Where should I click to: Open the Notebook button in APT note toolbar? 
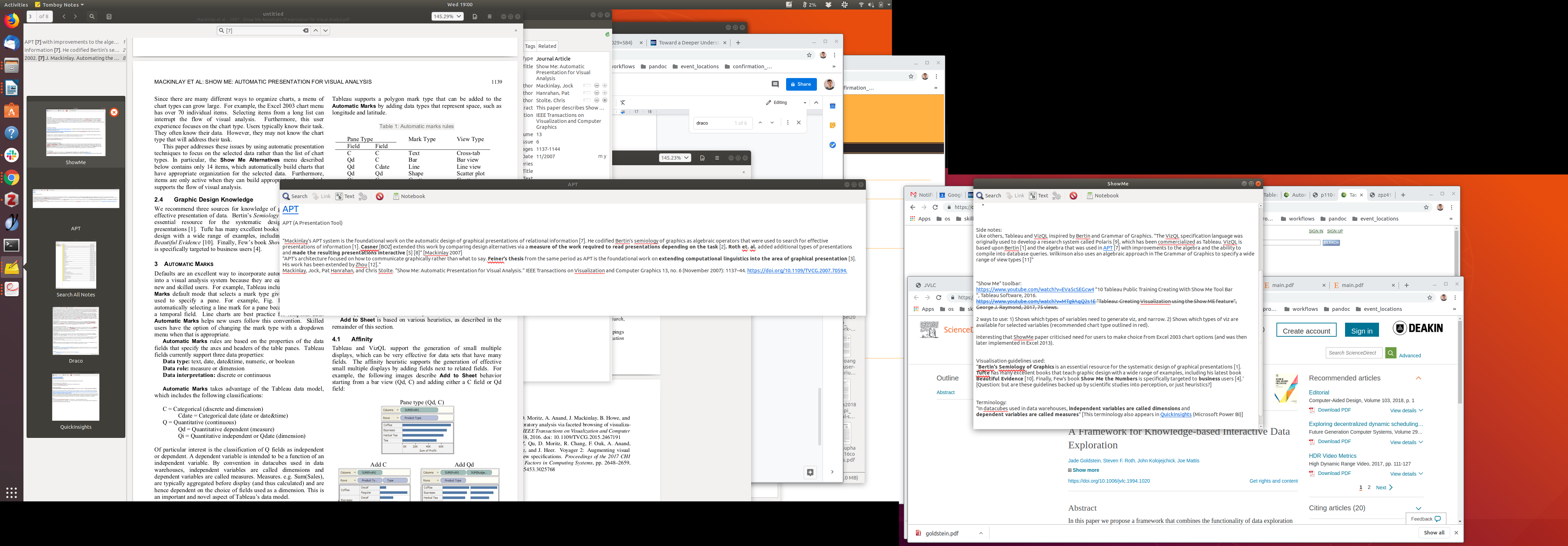[x=409, y=197]
